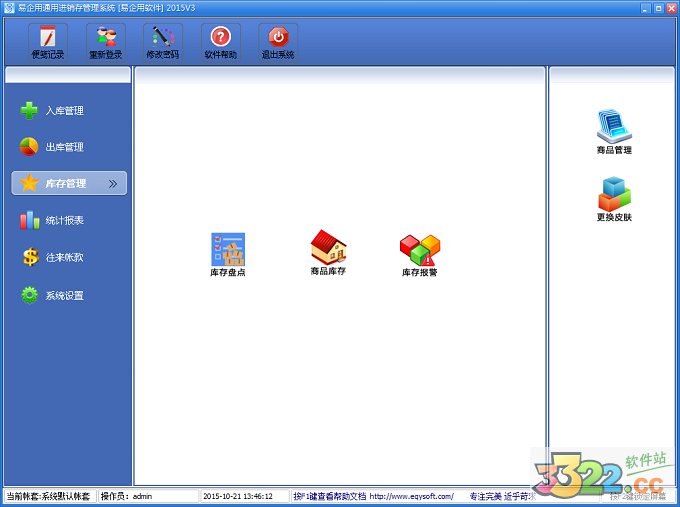Click the green gear icon for 系统设置
680x507 pixels.
(29, 295)
